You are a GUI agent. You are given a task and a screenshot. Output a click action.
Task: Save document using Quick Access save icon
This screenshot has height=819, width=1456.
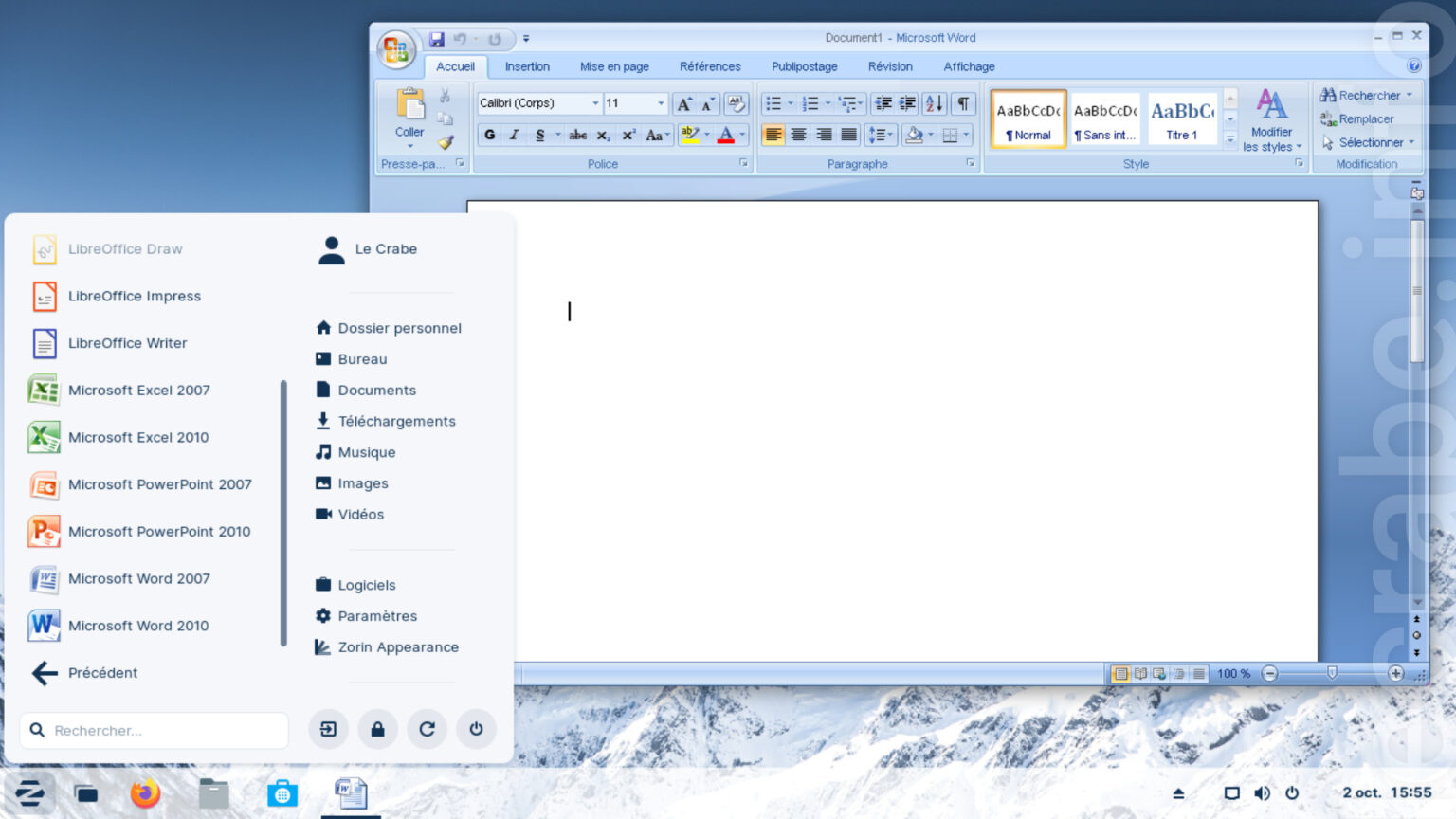(437, 39)
